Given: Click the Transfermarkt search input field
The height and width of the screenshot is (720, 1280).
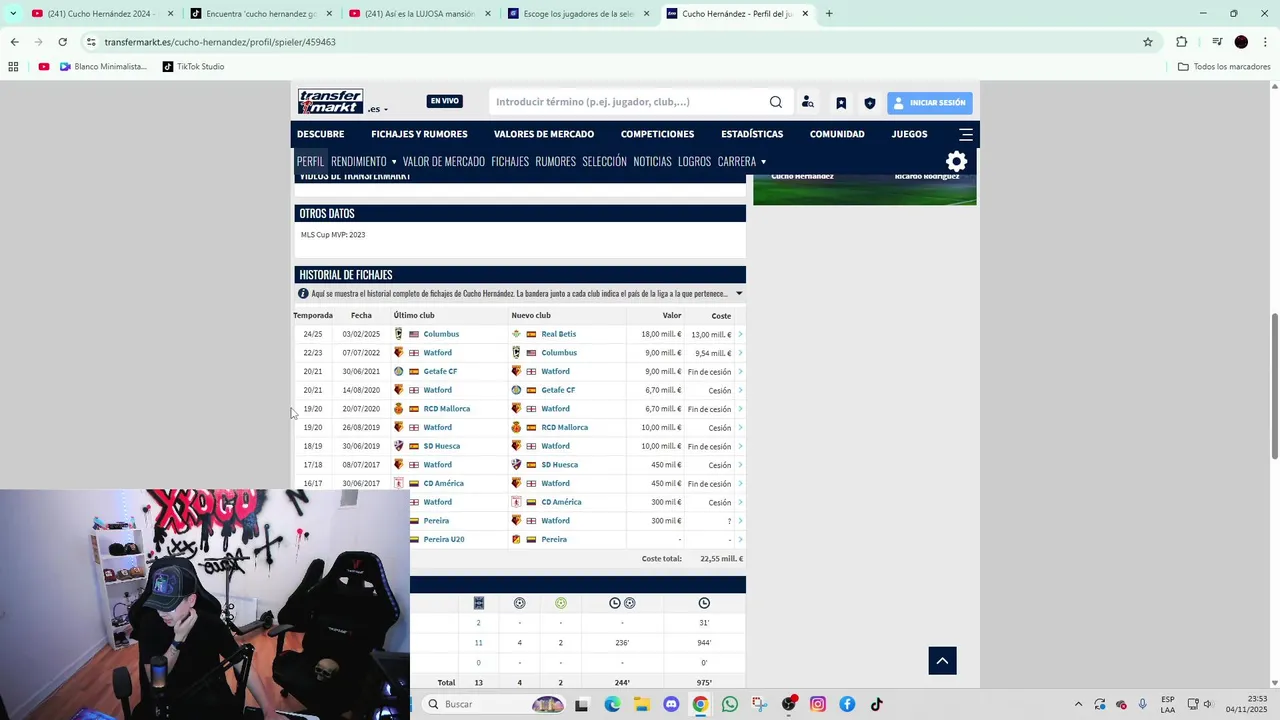Looking at the screenshot, I should (627, 102).
